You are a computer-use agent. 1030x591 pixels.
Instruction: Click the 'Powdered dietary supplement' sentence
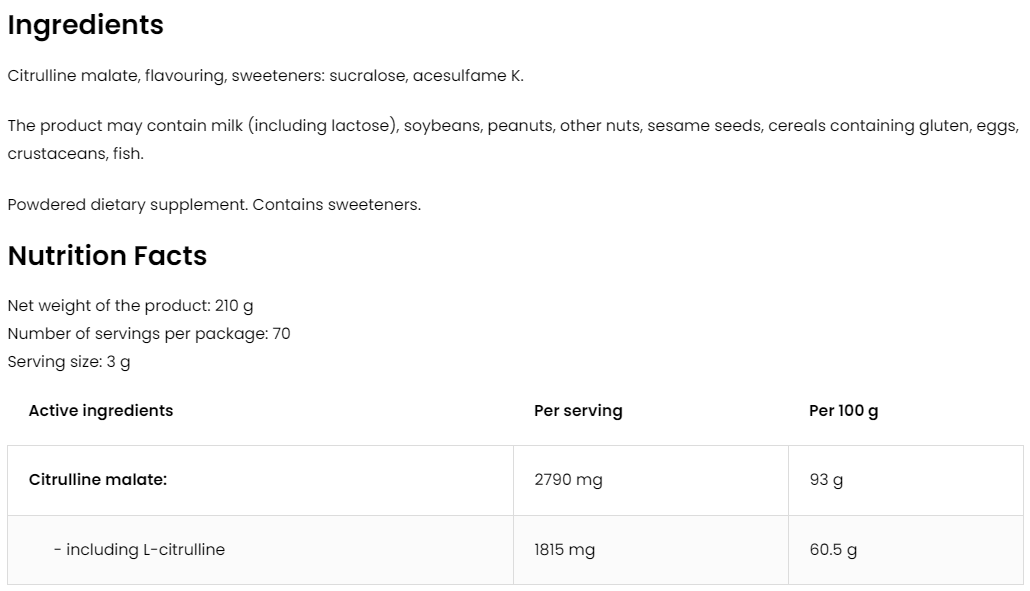coord(214,205)
